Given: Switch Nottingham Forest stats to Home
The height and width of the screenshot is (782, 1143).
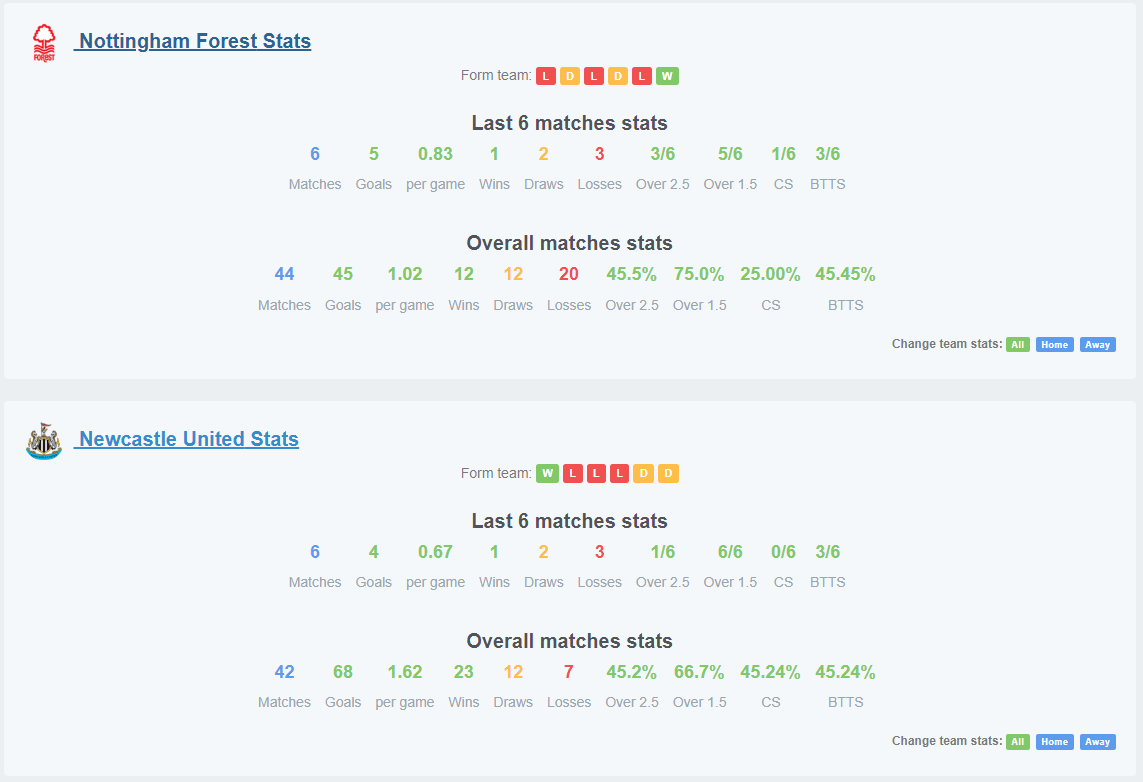Looking at the screenshot, I should (x=1054, y=345).
